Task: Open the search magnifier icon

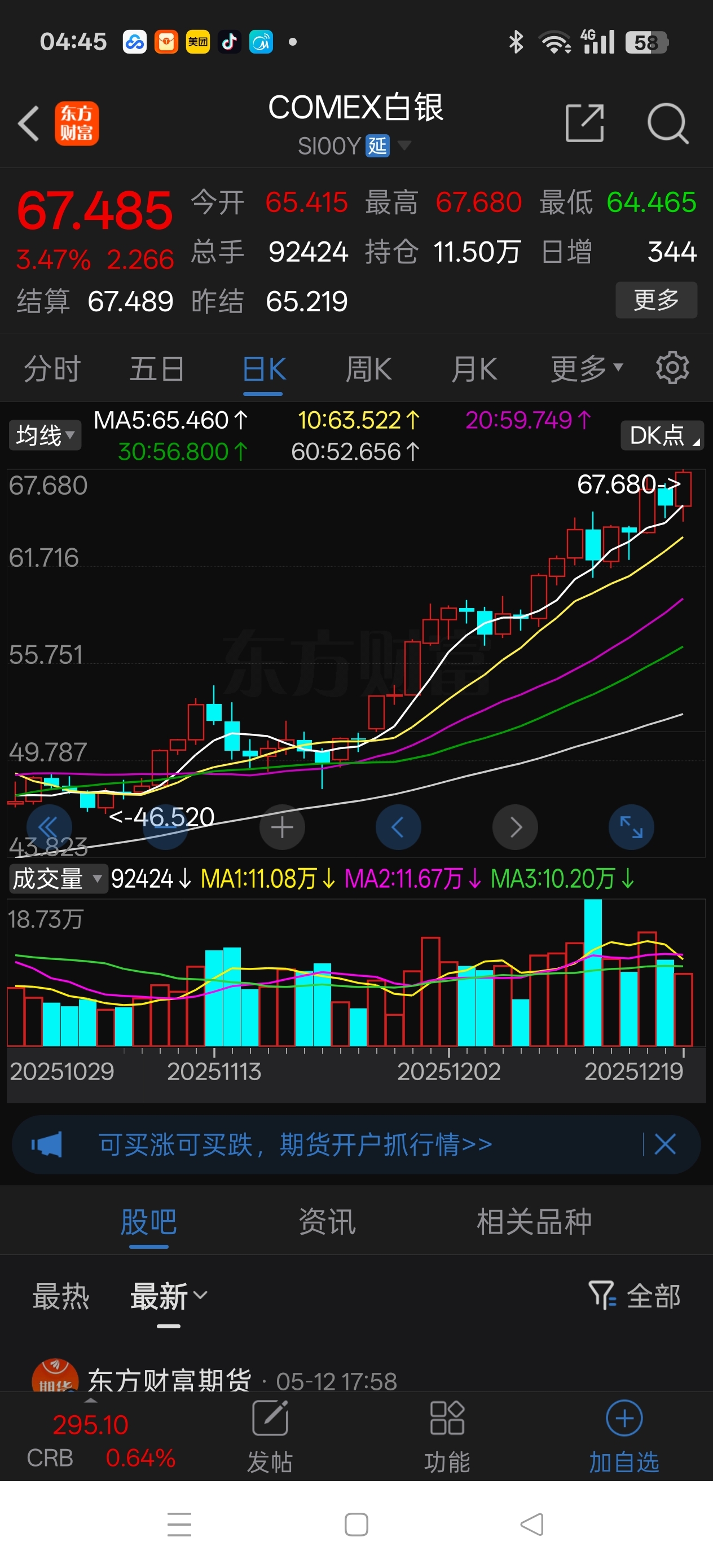Action: (x=668, y=123)
